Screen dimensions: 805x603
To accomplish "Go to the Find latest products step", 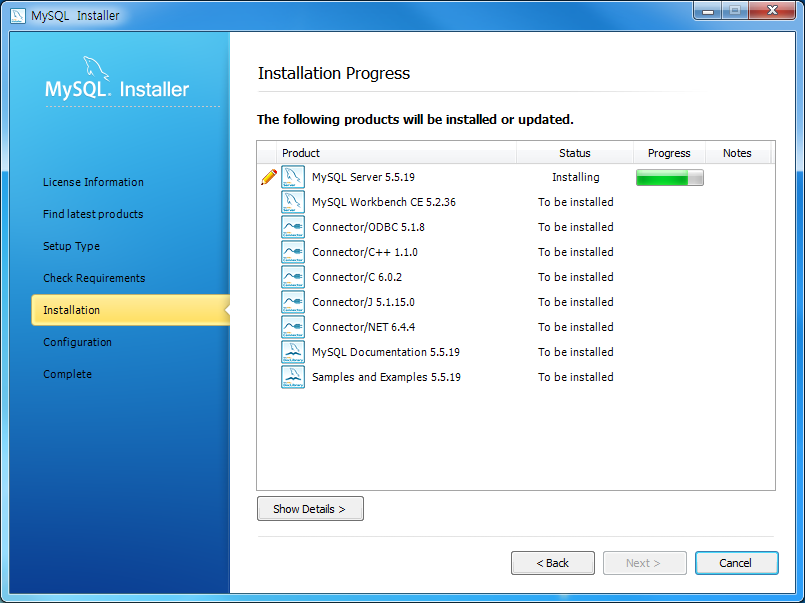I will click(x=93, y=214).
